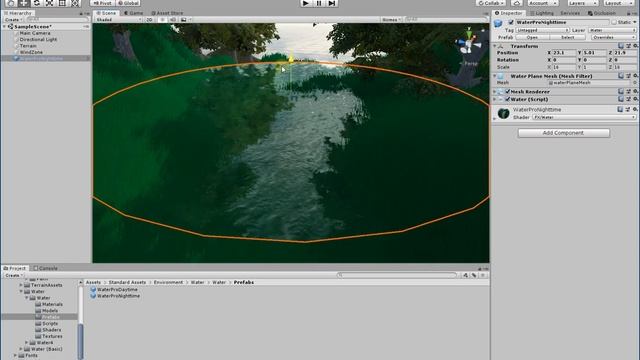Open the Layout dropdown
The width and height of the screenshot is (640, 360).
point(619,3)
